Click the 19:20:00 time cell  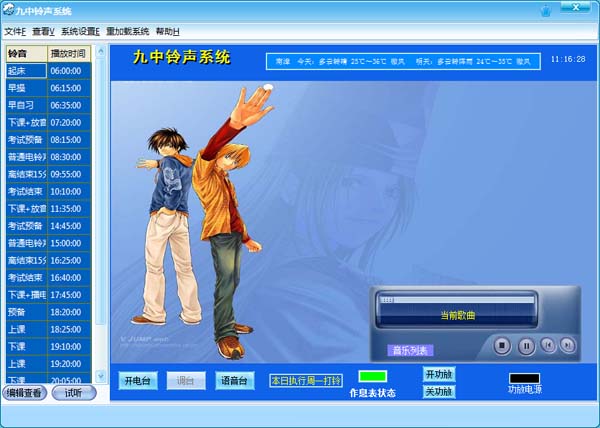point(69,363)
